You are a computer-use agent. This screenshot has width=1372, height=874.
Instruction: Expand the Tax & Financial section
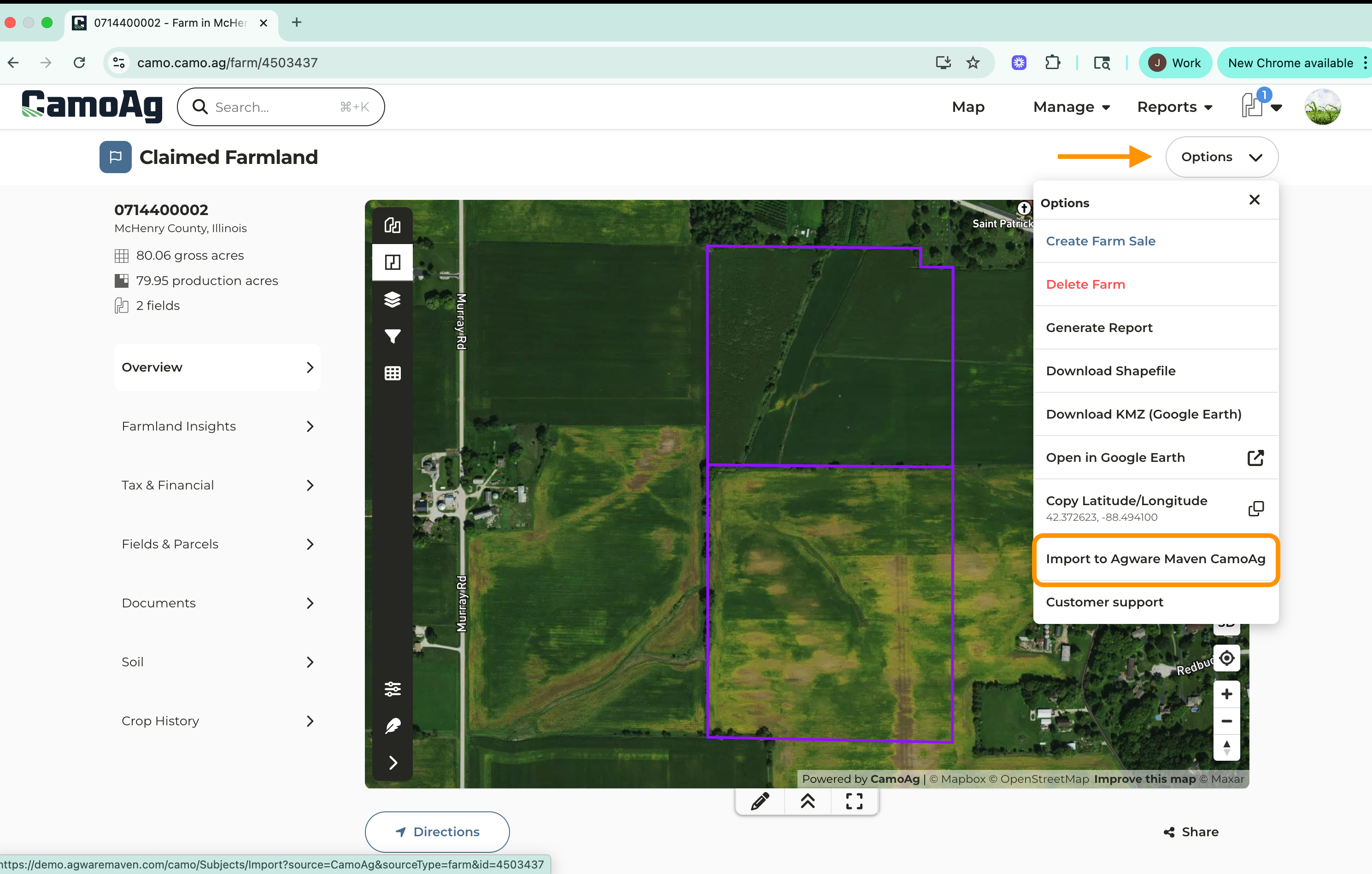pyautogui.click(x=217, y=485)
